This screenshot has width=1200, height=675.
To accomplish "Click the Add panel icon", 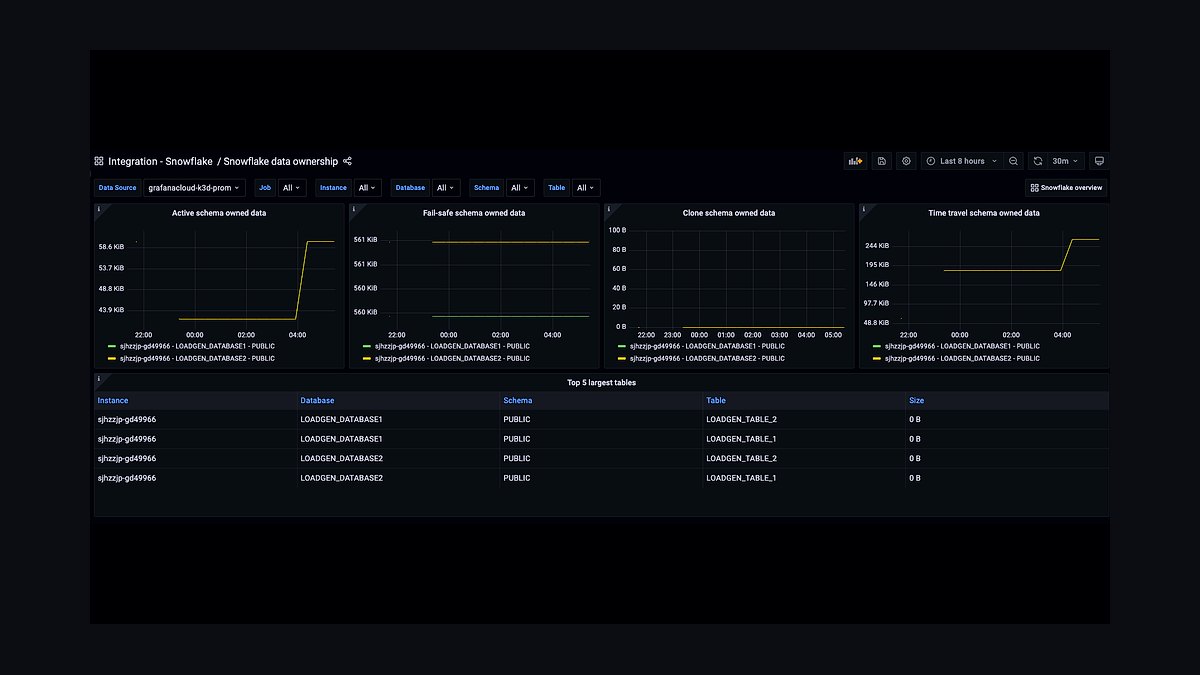I will (855, 161).
